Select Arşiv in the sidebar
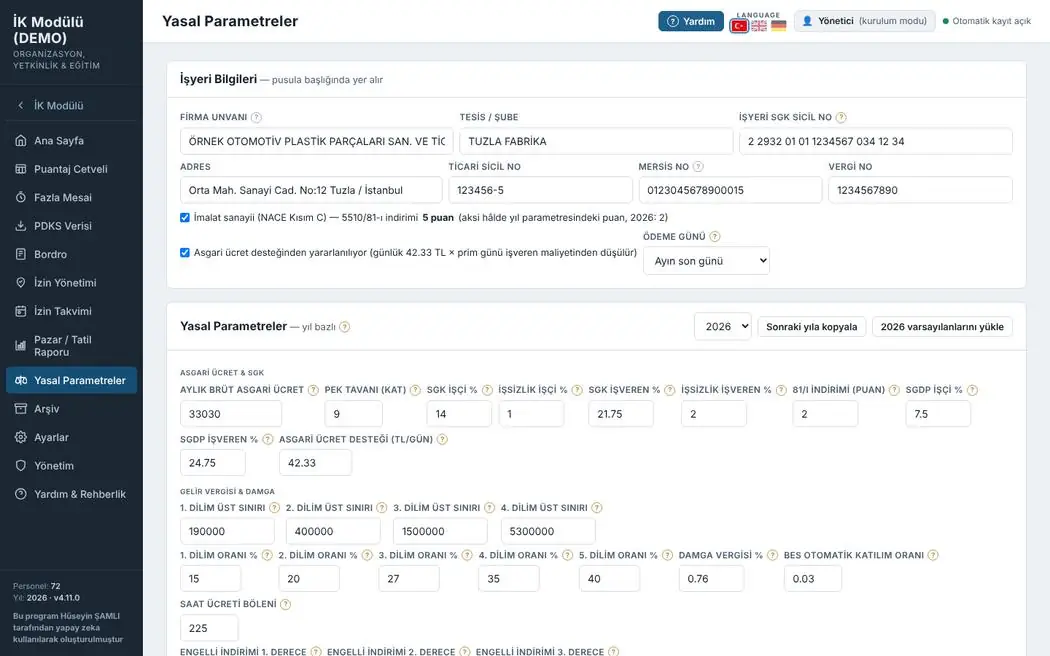Viewport: 1050px width, 656px height. click(x=71, y=408)
